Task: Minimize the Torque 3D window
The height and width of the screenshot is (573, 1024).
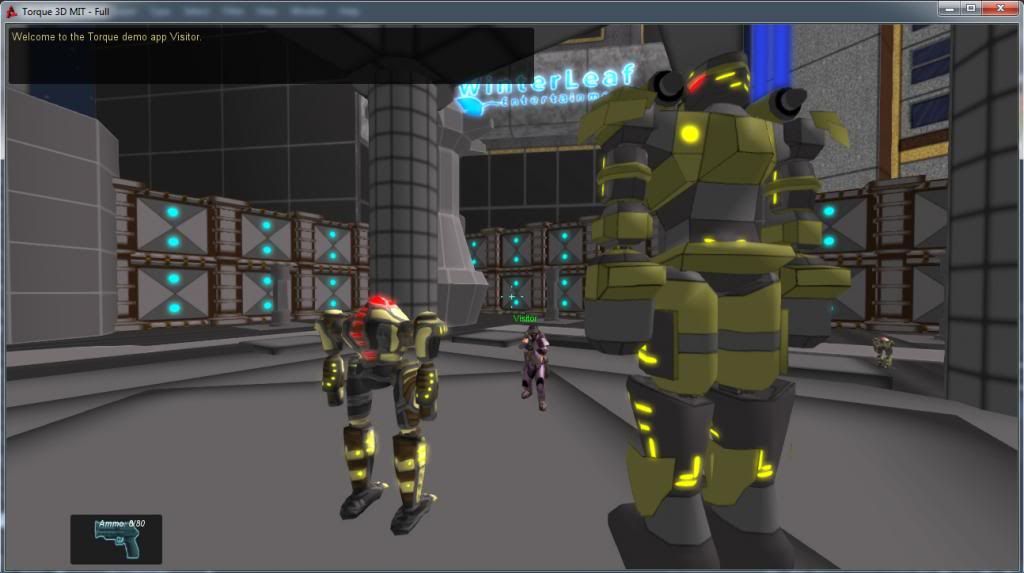Action: (x=948, y=9)
